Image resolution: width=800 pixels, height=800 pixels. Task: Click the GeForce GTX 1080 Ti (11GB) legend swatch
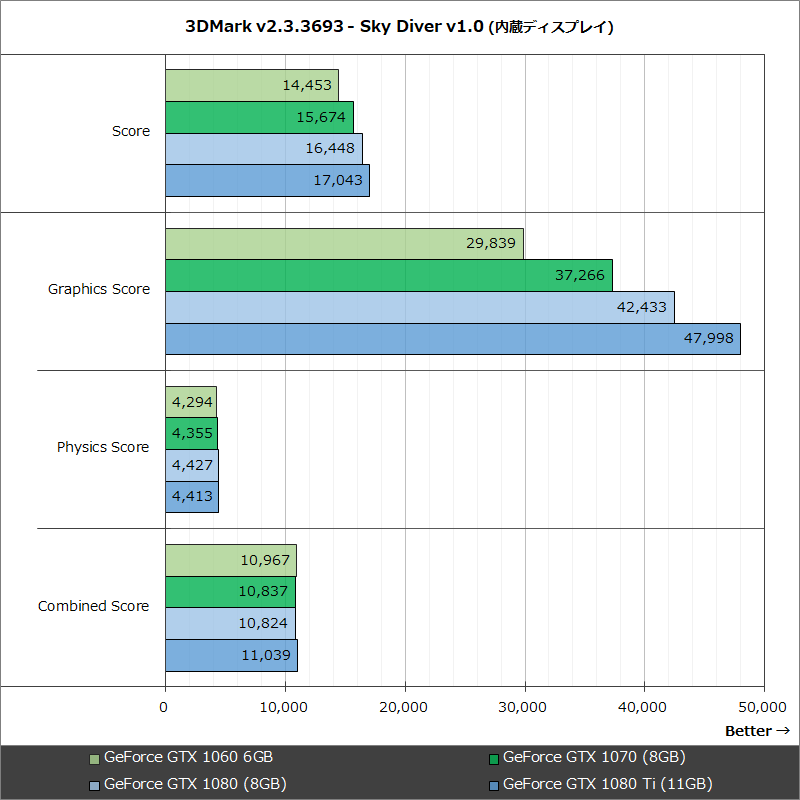(x=493, y=786)
